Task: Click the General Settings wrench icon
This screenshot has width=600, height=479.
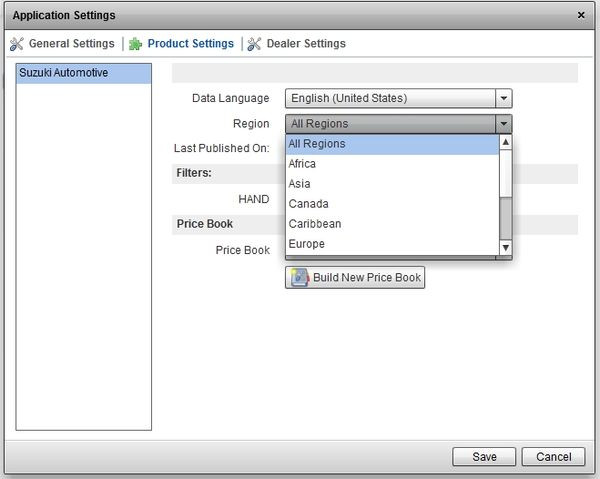Action: click(16, 44)
